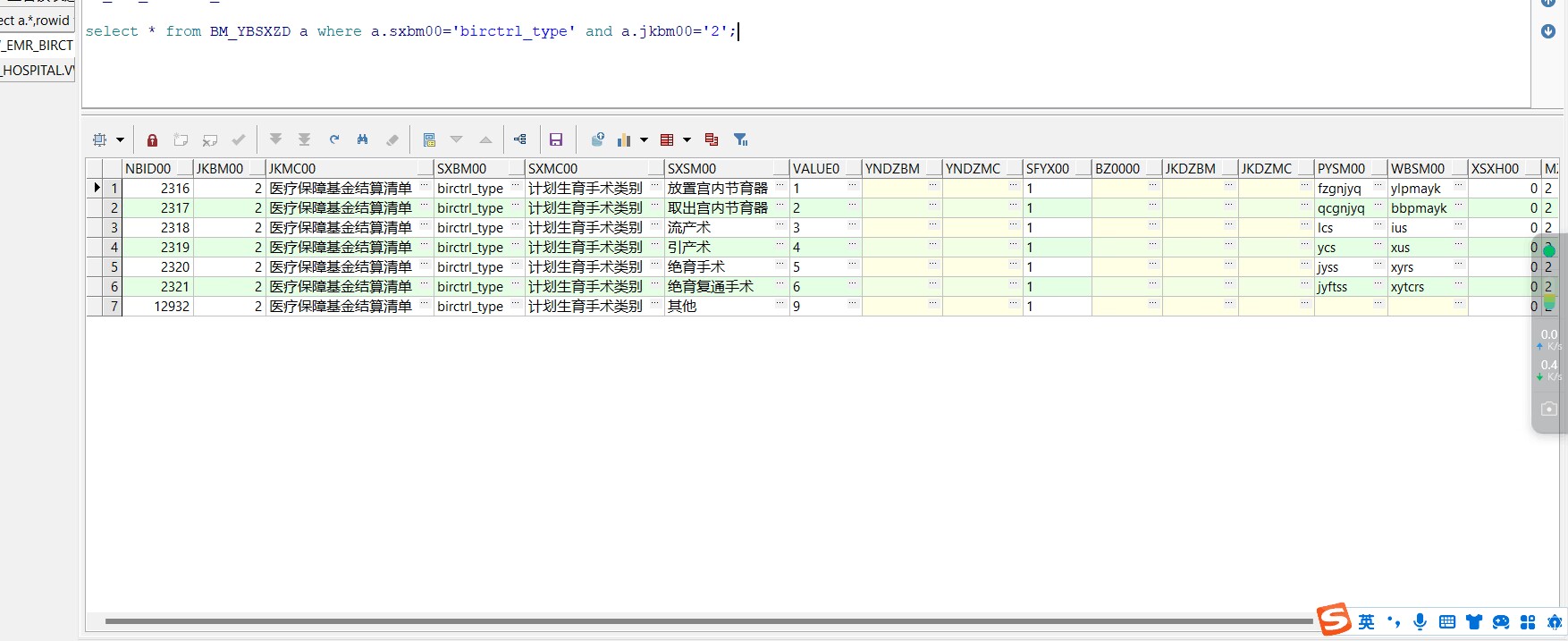Expand the red table layout dropdown arrow
This screenshot has height=641, width=1568.
click(x=687, y=140)
